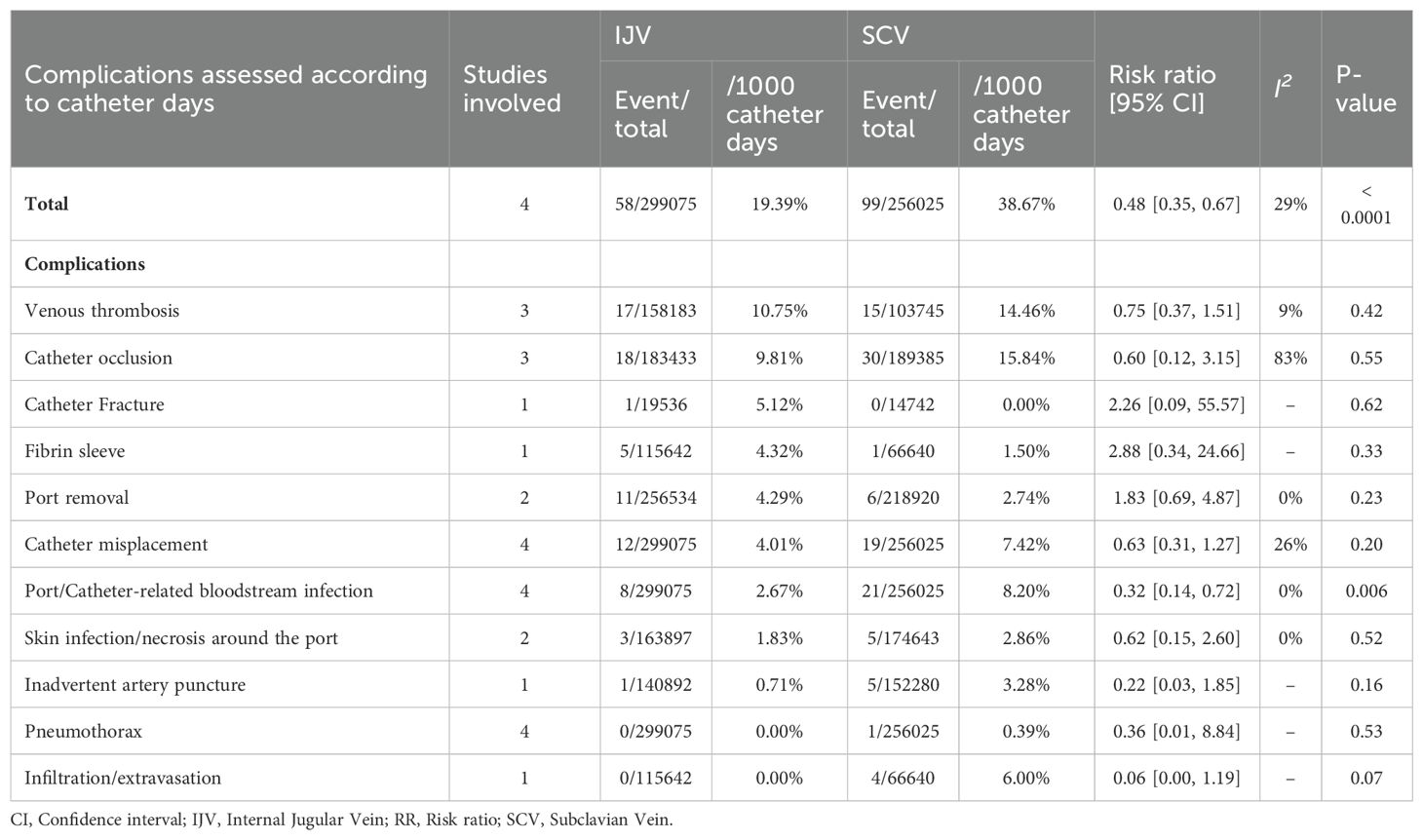The image size is (1423, 840).
Task: Click the SCV column group header
Action: [886, 36]
